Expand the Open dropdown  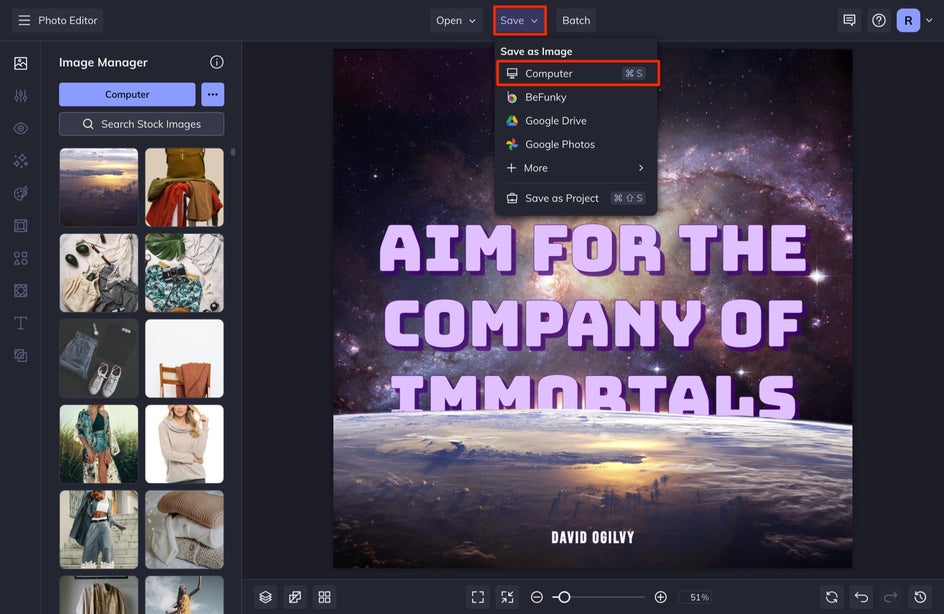point(456,20)
